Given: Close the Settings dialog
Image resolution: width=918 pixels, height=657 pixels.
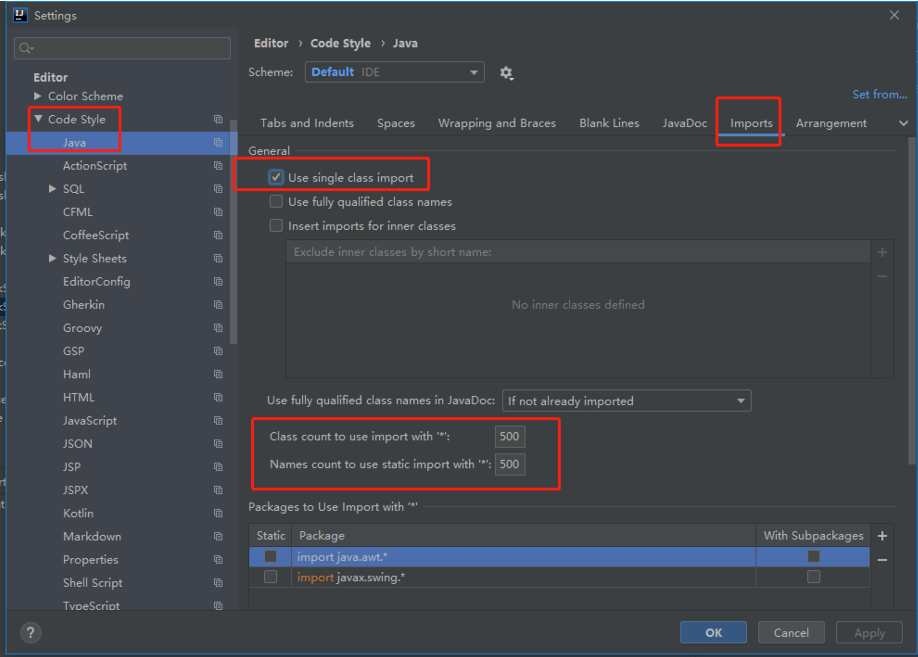Looking at the screenshot, I should 894,15.
